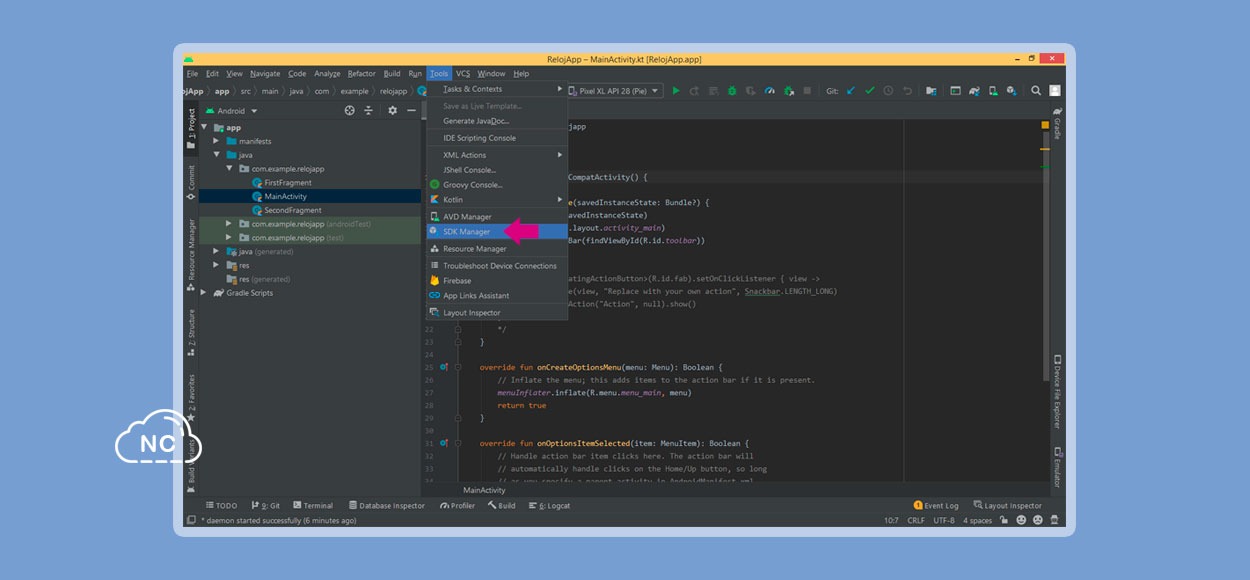The width and height of the screenshot is (1250, 580).
Task: Toggle the Device File Explorer side tab
Action: (x=1057, y=390)
